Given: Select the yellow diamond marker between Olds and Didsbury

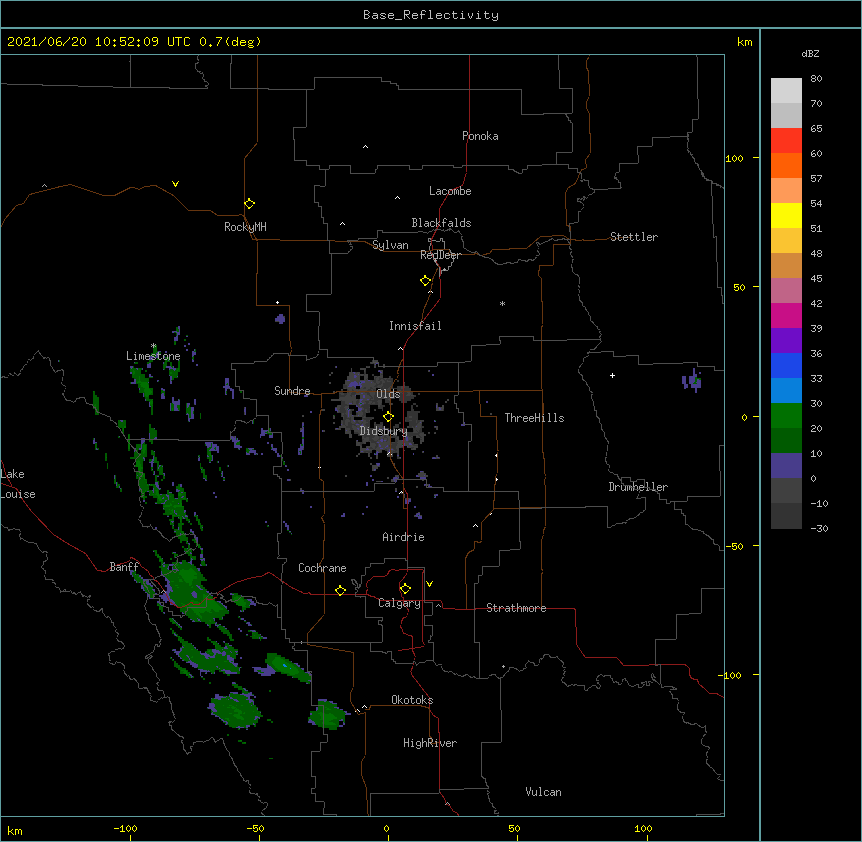Looking at the screenshot, I should [388, 417].
